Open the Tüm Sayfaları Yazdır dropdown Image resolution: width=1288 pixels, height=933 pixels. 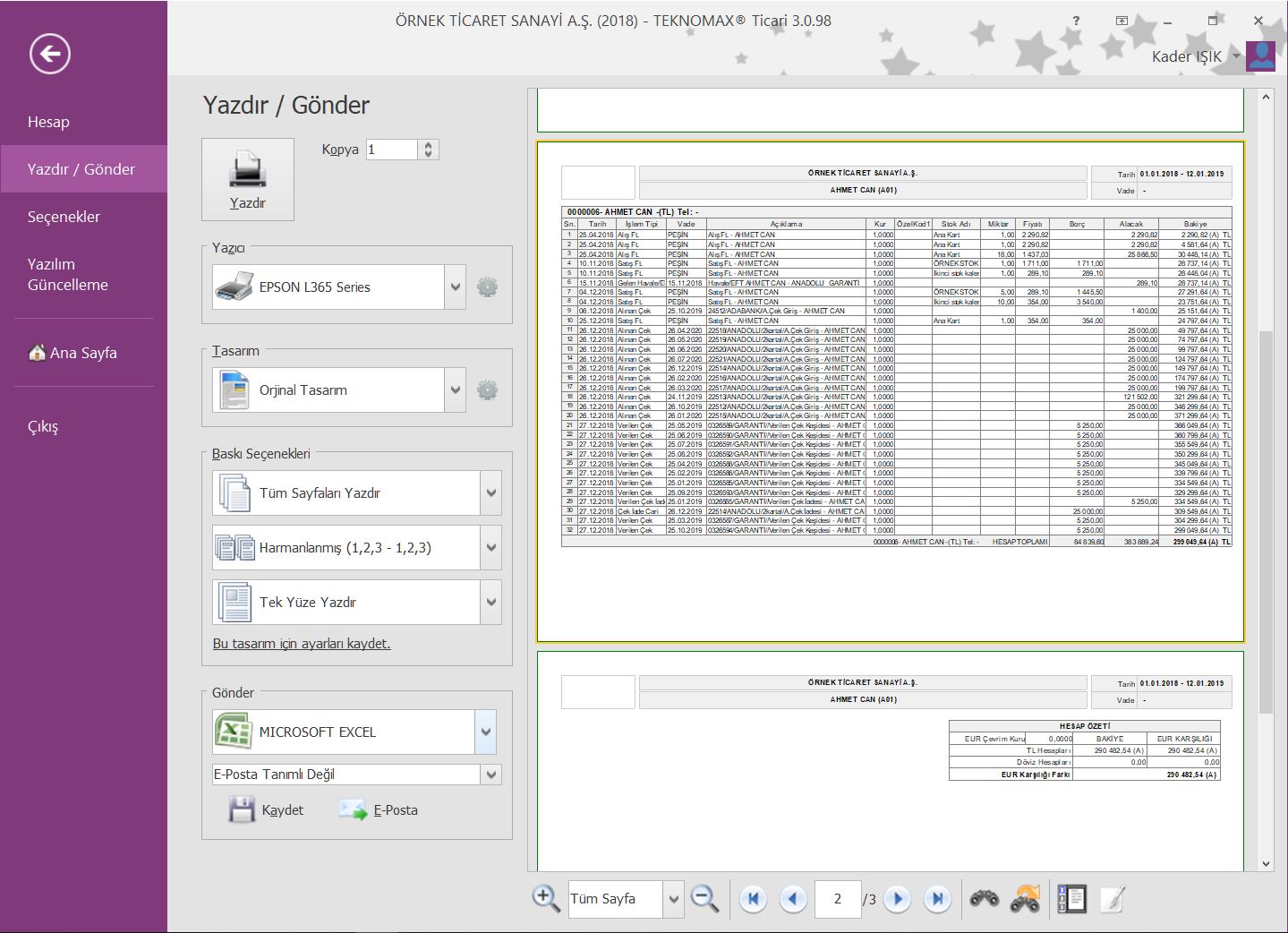490,493
